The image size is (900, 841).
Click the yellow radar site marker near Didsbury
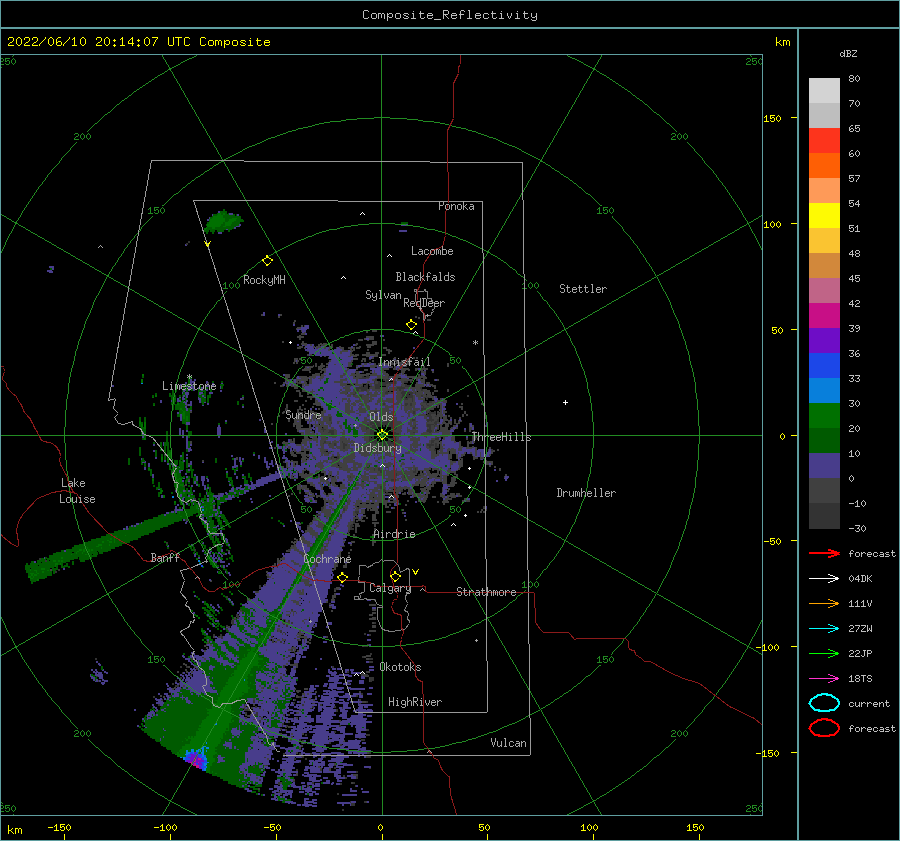pyautogui.click(x=382, y=435)
